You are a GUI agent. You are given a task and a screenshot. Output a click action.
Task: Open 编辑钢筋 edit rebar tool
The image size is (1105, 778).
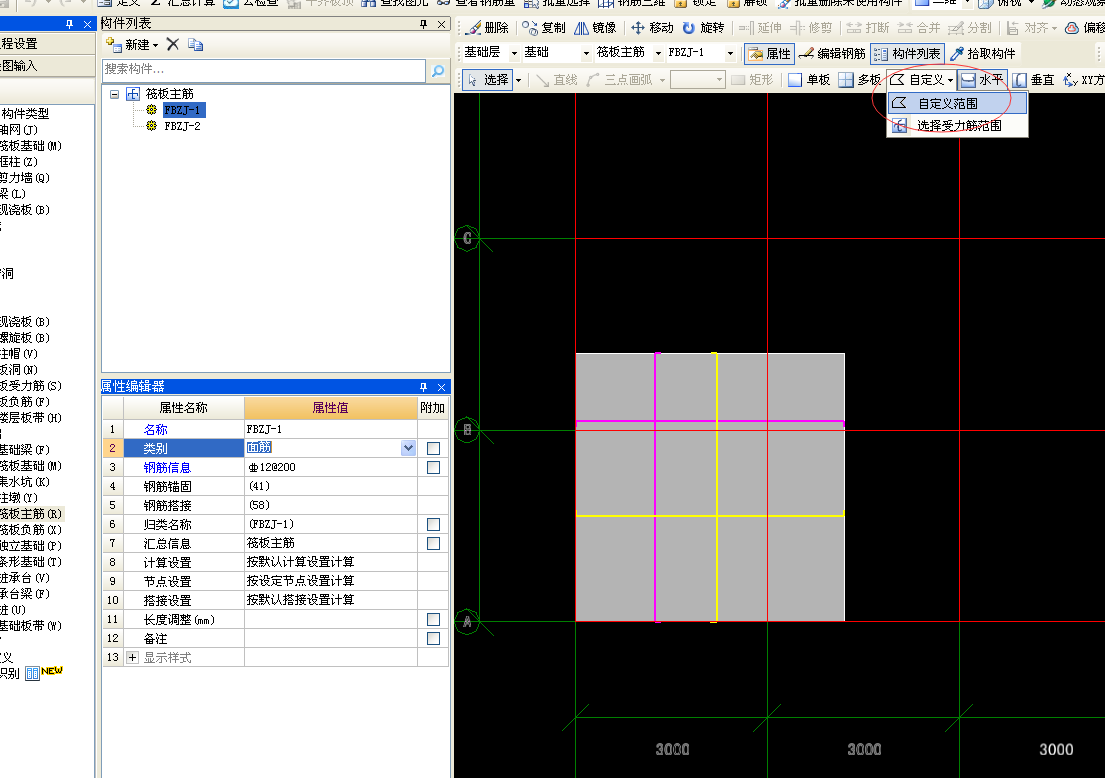[x=832, y=54]
